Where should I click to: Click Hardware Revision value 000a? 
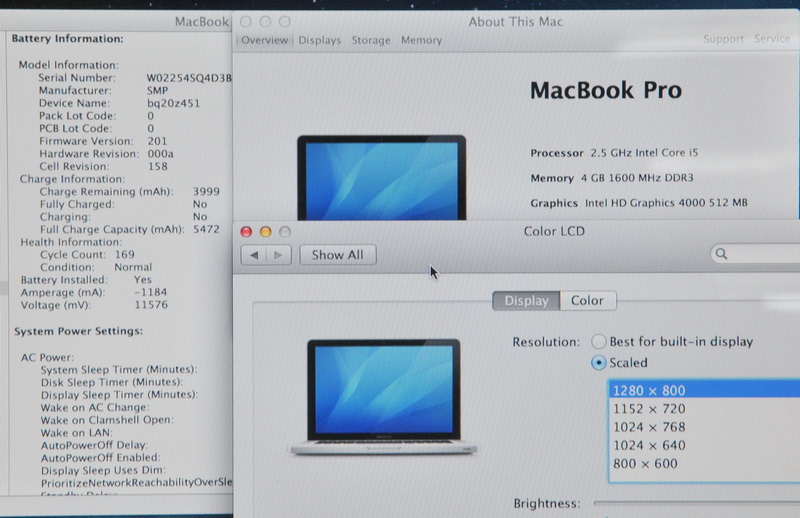(161, 154)
